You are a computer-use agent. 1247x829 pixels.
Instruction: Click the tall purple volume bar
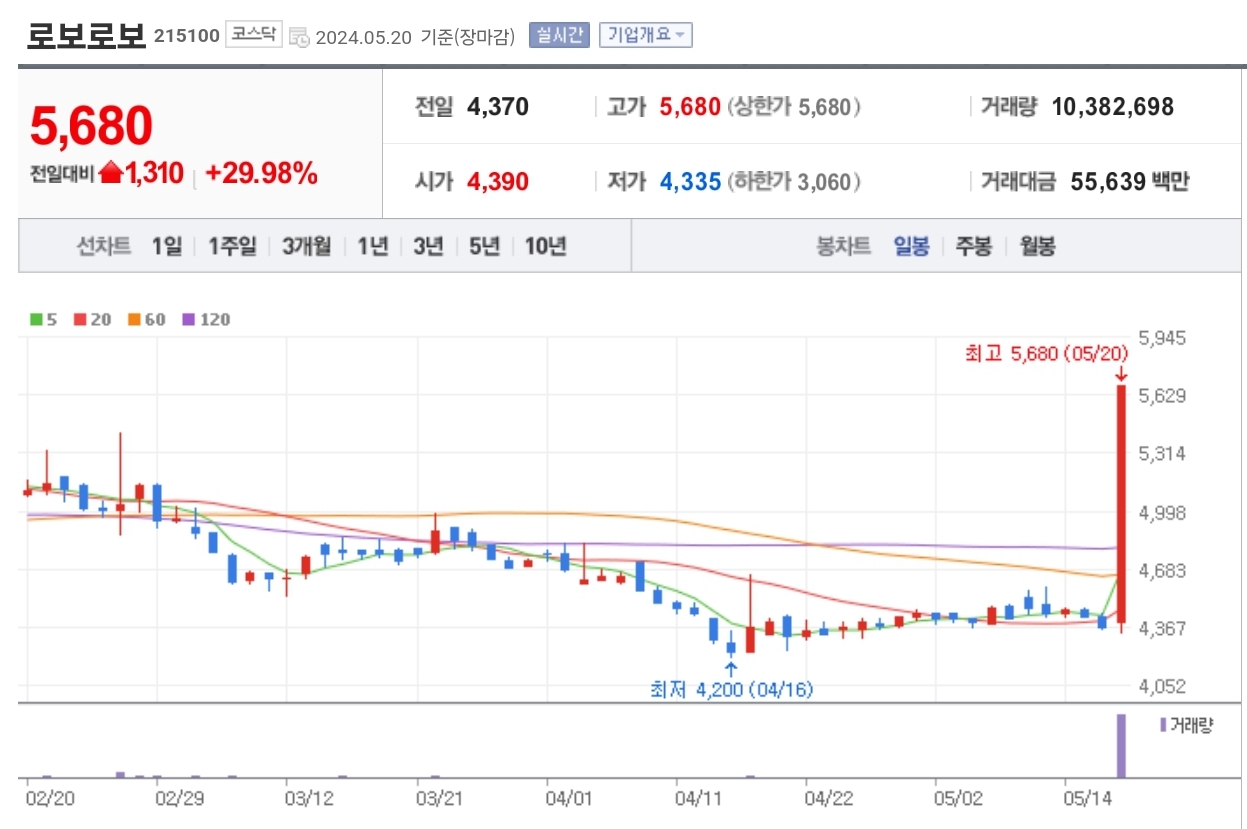[x=1121, y=745]
